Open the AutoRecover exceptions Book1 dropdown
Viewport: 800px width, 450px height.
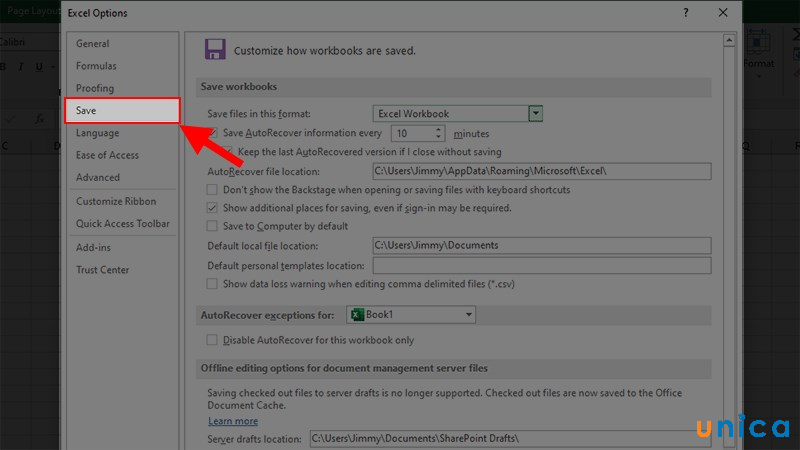point(411,314)
